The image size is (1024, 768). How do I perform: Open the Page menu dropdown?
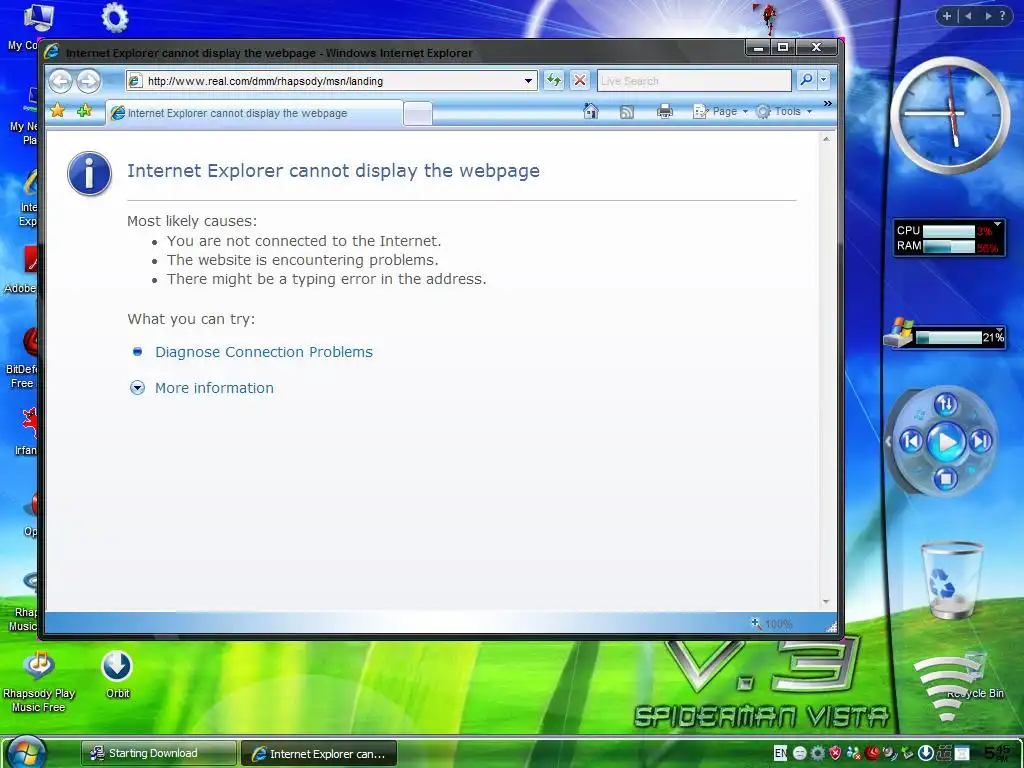click(x=720, y=112)
